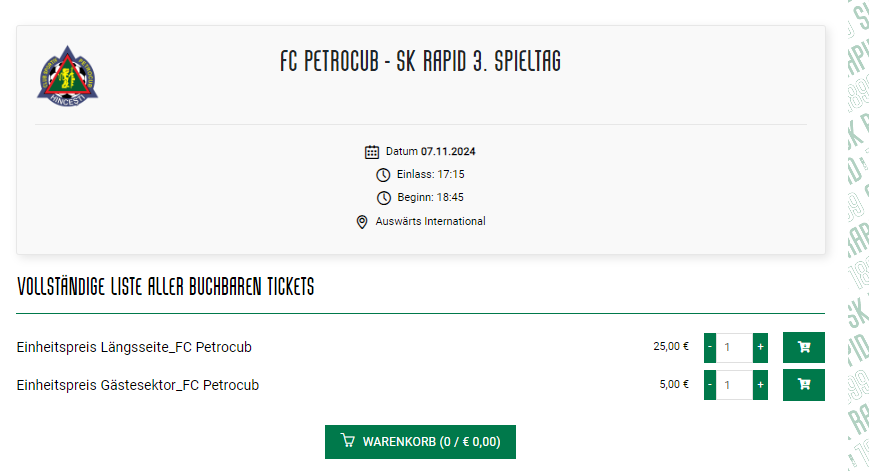Select Einheitspreis Längsseite_FC Petrocub ticket name

click(x=134, y=347)
